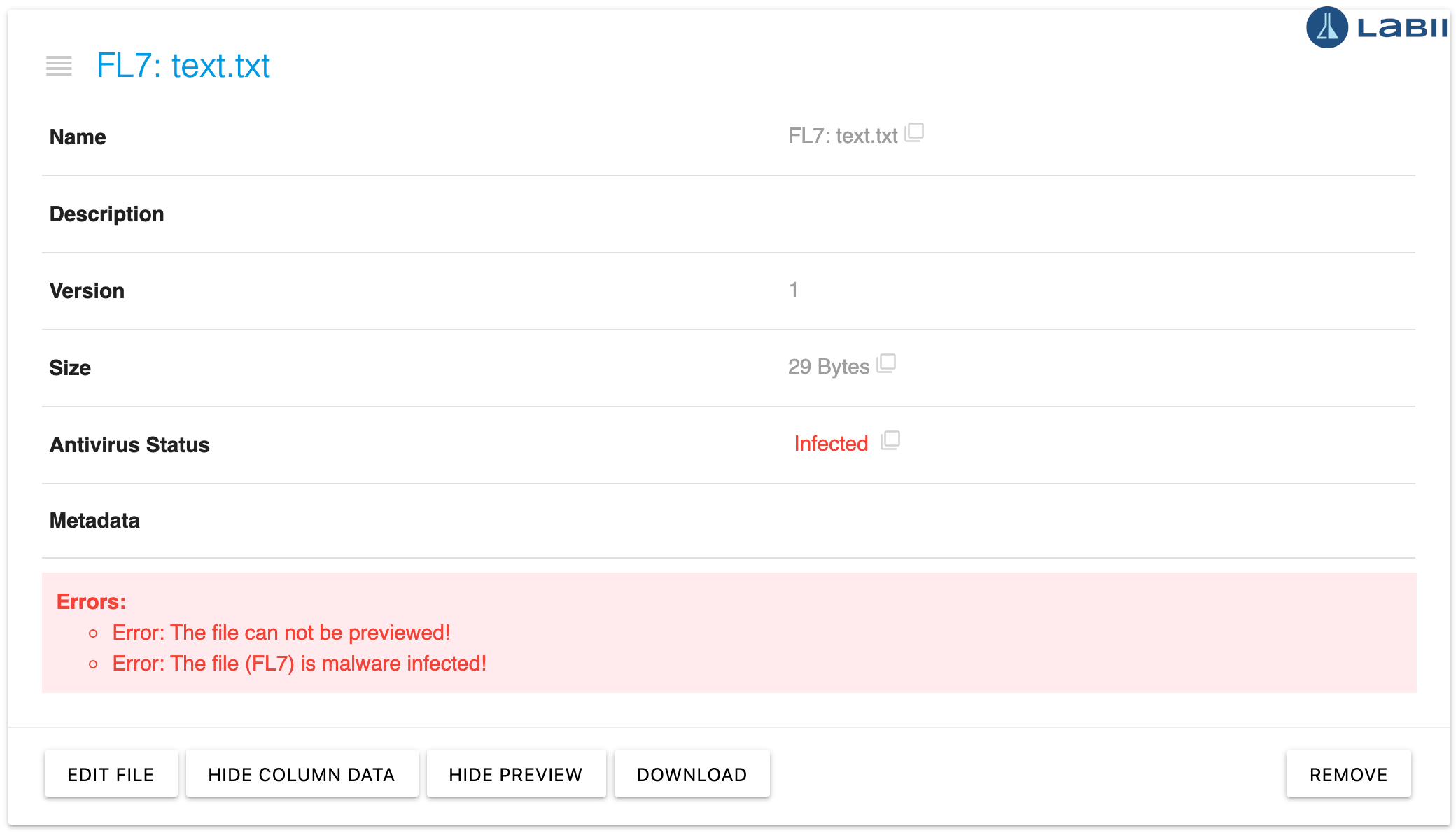The width and height of the screenshot is (1456, 833).
Task: Click HIDE COLUMN DATA button
Action: click(x=300, y=773)
